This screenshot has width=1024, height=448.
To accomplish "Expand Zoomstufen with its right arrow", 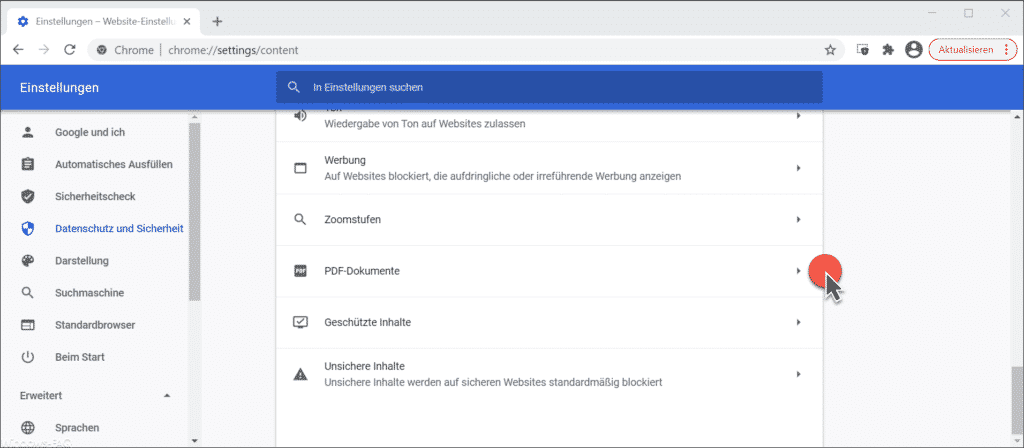I will click(798, 219).
